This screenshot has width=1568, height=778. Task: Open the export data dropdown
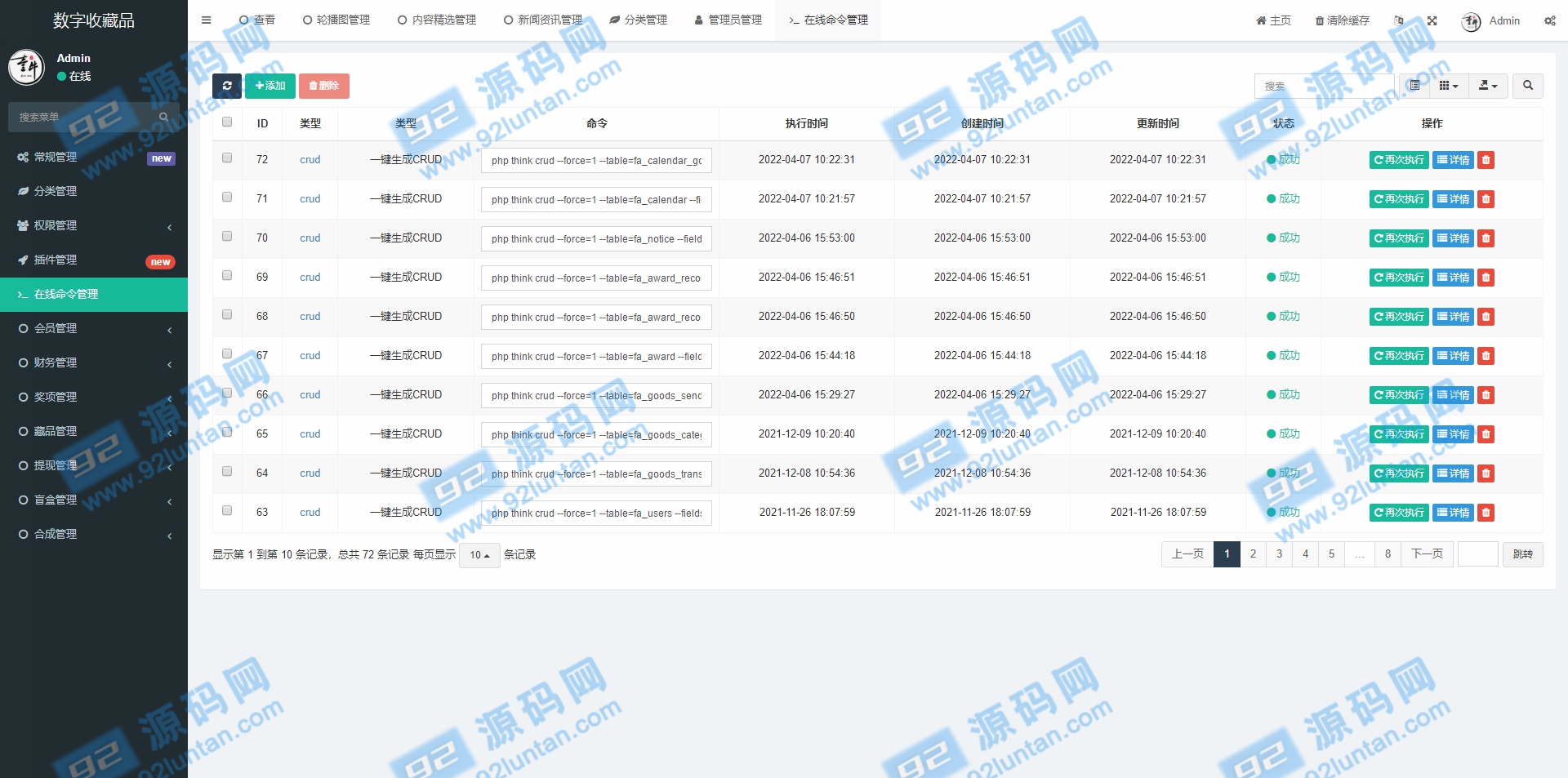[x=1488, y=86]
